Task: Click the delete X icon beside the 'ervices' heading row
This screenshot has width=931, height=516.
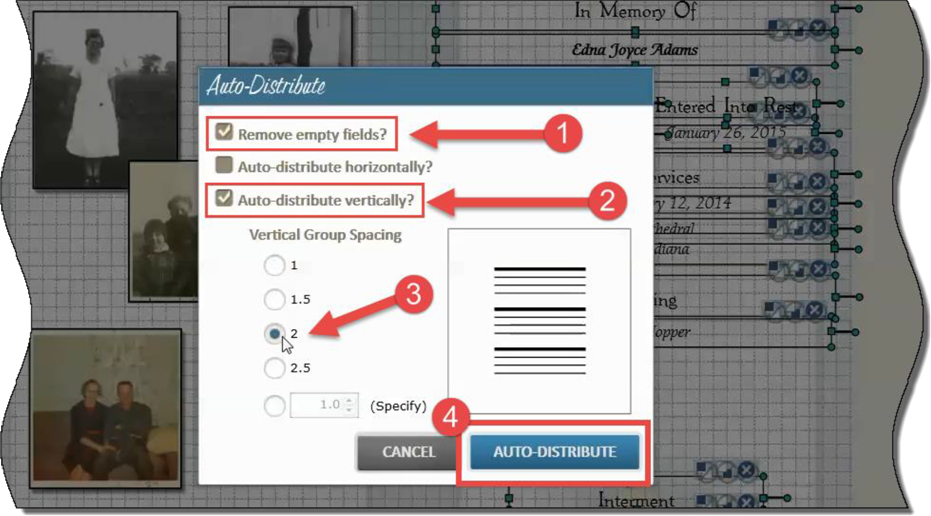Action: click(818, 181)
